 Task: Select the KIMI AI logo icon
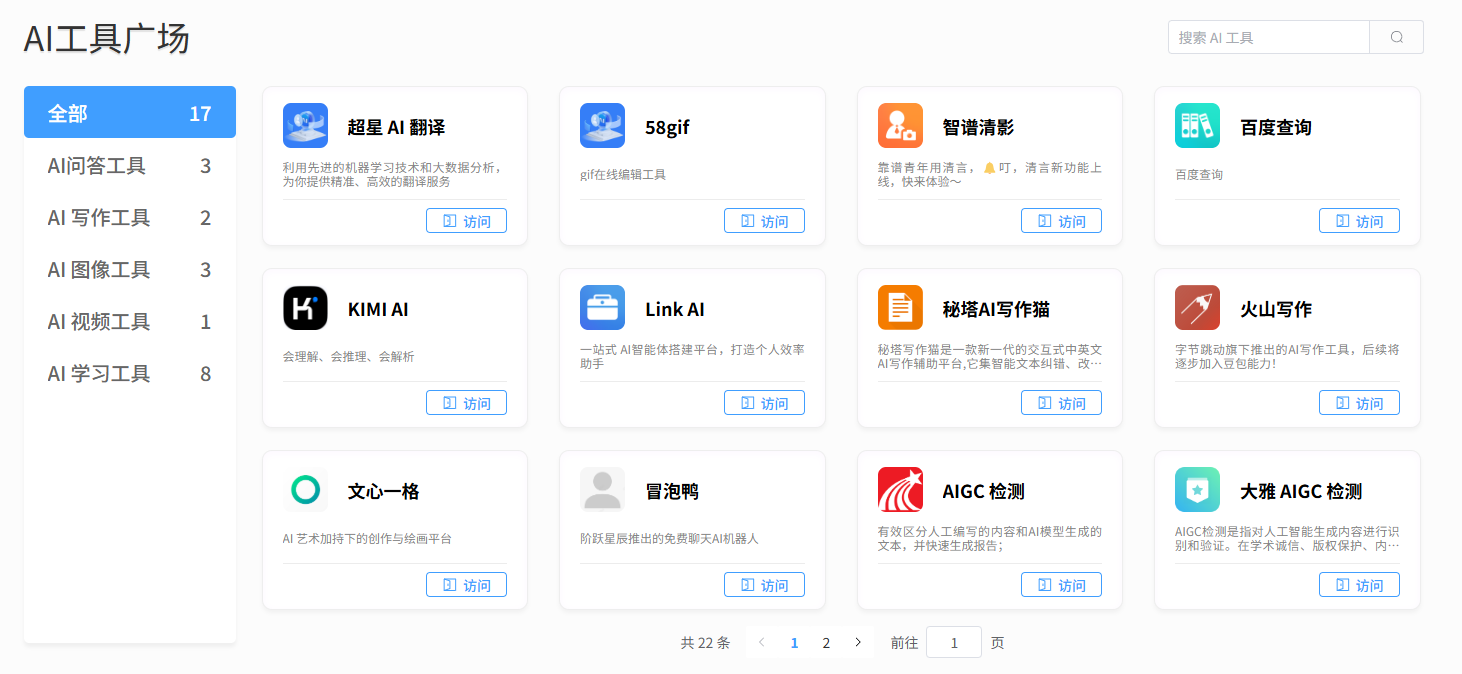(305, 307)
